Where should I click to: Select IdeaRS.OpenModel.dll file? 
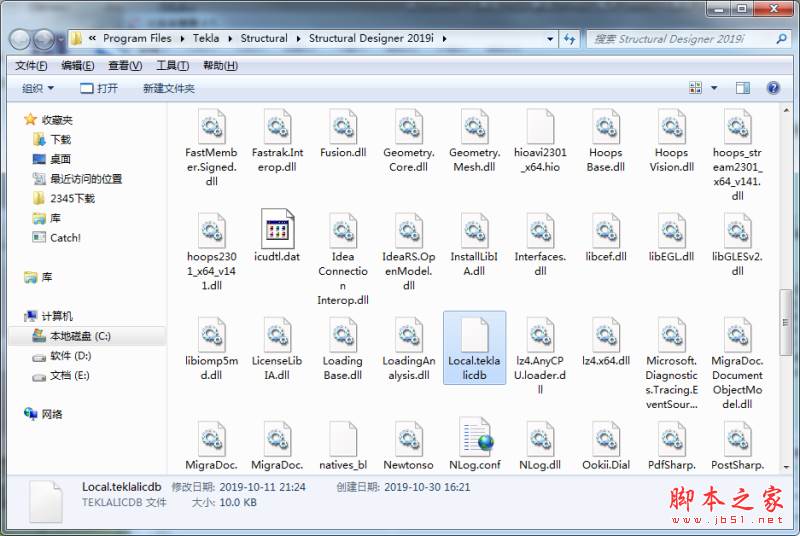(409, 252)
